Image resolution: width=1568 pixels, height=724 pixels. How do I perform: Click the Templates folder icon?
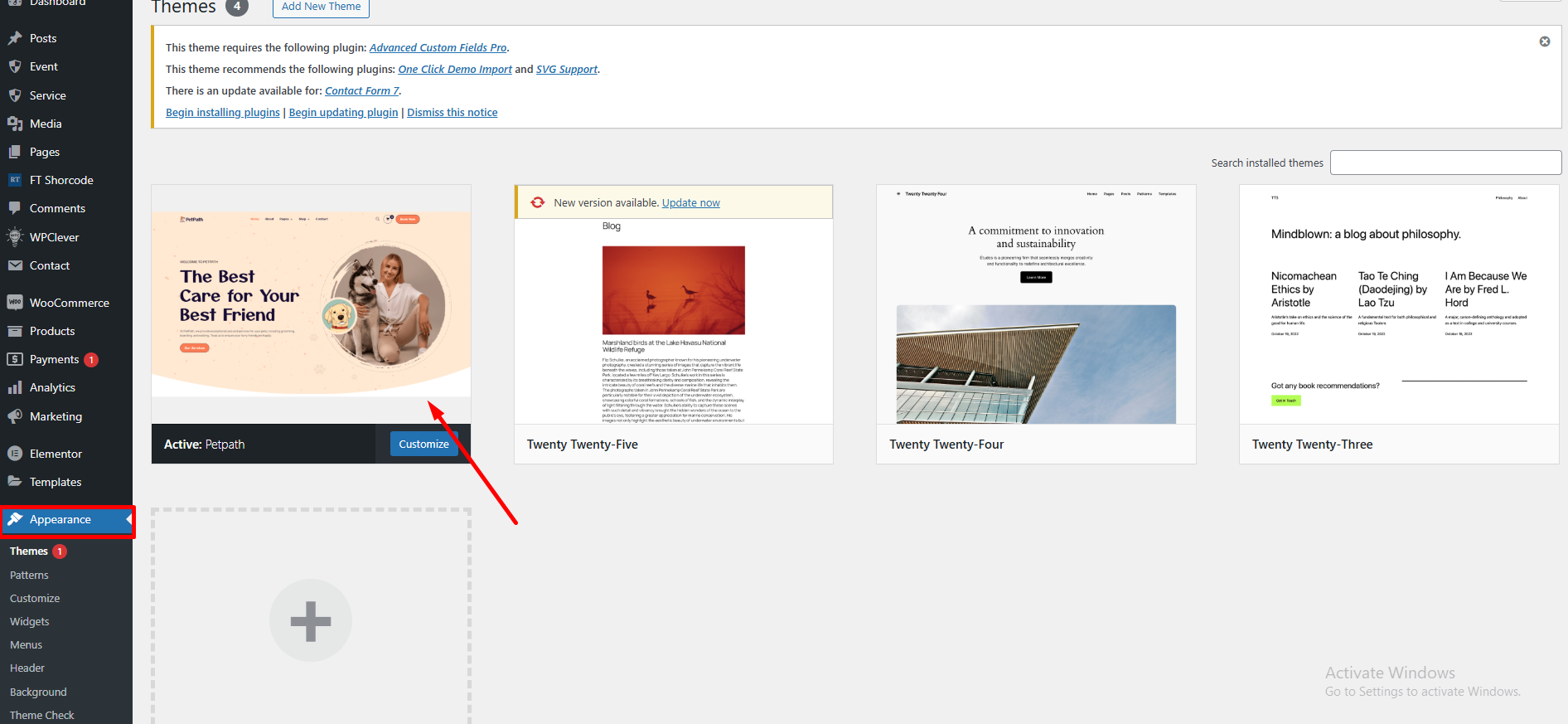click(15, 482)
